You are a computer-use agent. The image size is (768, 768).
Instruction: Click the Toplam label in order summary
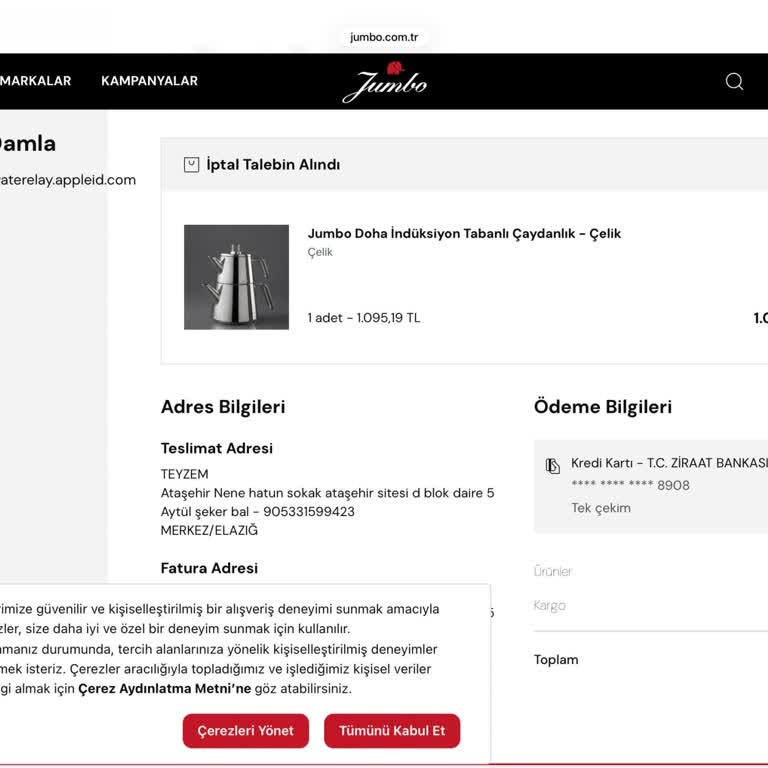pyautogui.click(x=556, y=660)
